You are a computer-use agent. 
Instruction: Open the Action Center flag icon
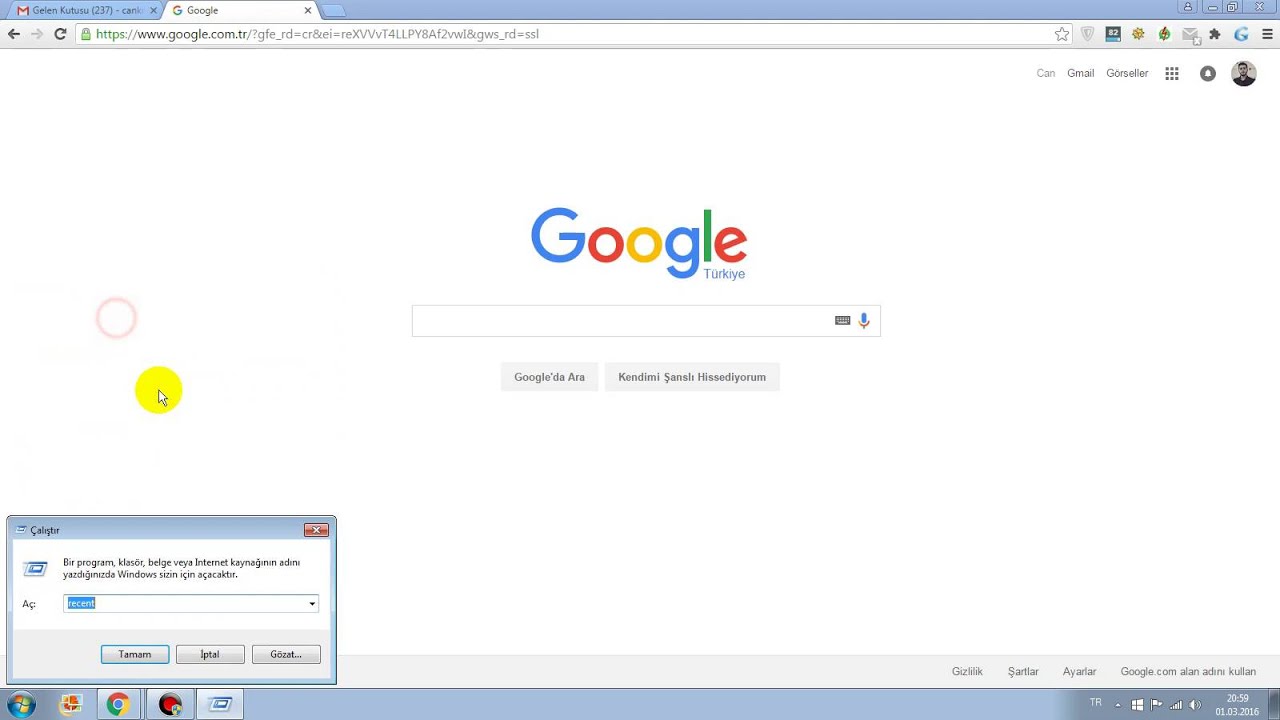coord(1157,705)
